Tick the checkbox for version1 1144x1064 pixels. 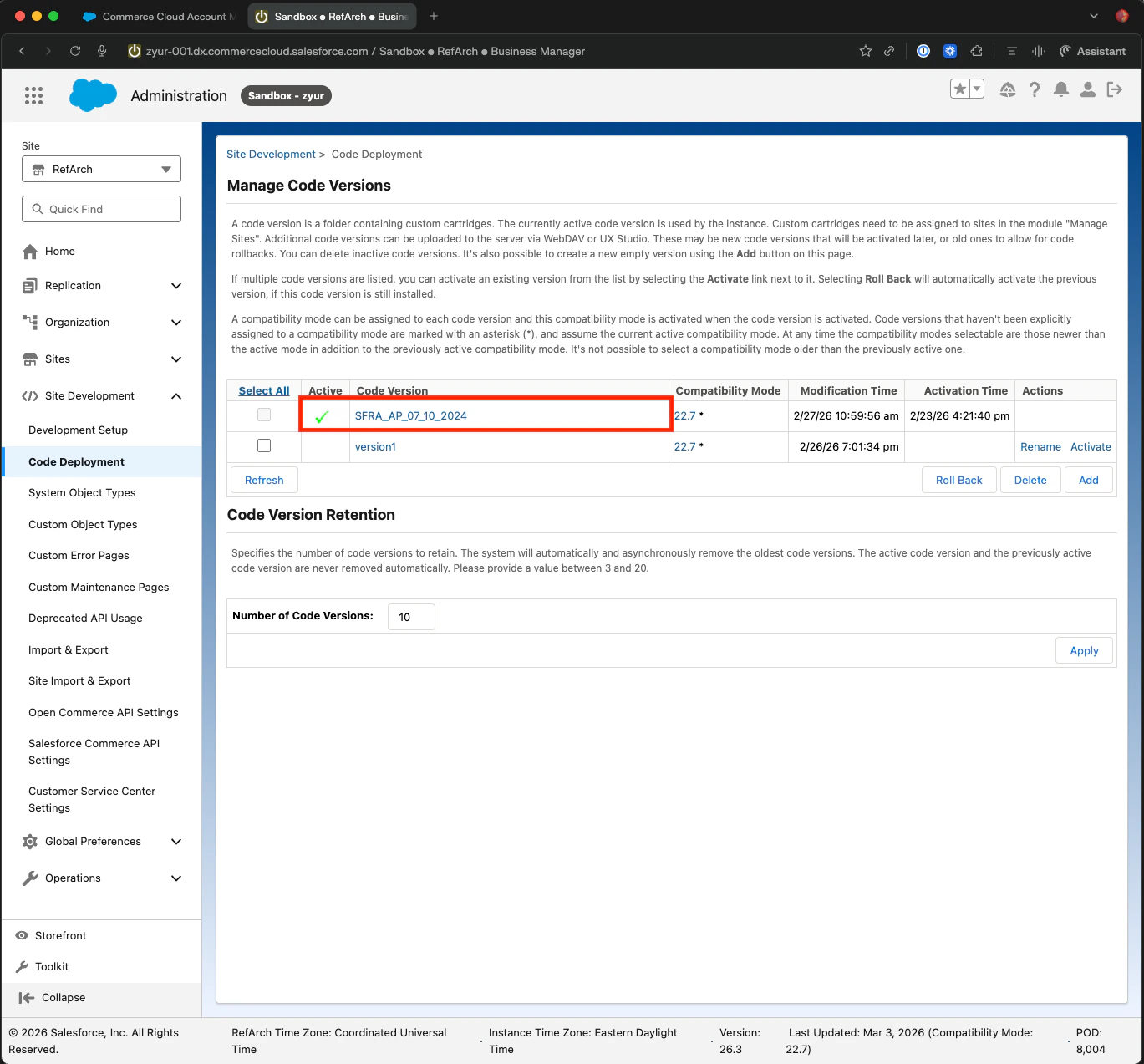coord(264,445)
